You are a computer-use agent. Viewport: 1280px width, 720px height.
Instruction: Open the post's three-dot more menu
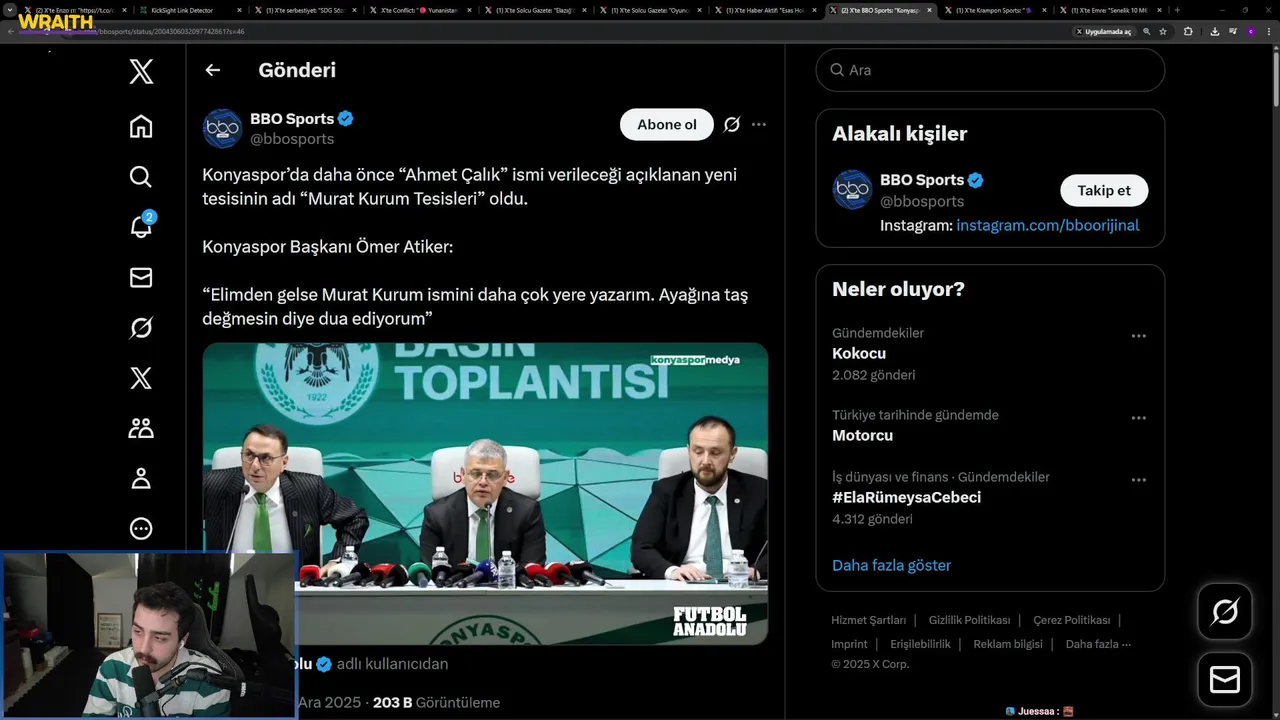pyautogui.click(x=759, y=125)
